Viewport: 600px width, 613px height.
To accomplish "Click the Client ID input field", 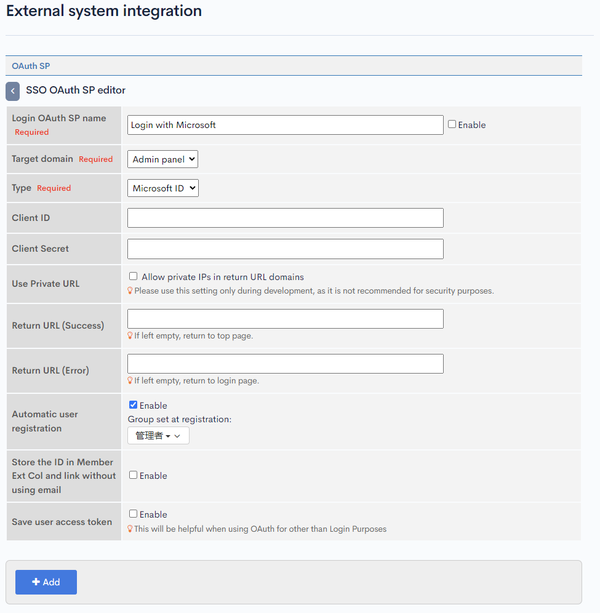I will point(285,218).
